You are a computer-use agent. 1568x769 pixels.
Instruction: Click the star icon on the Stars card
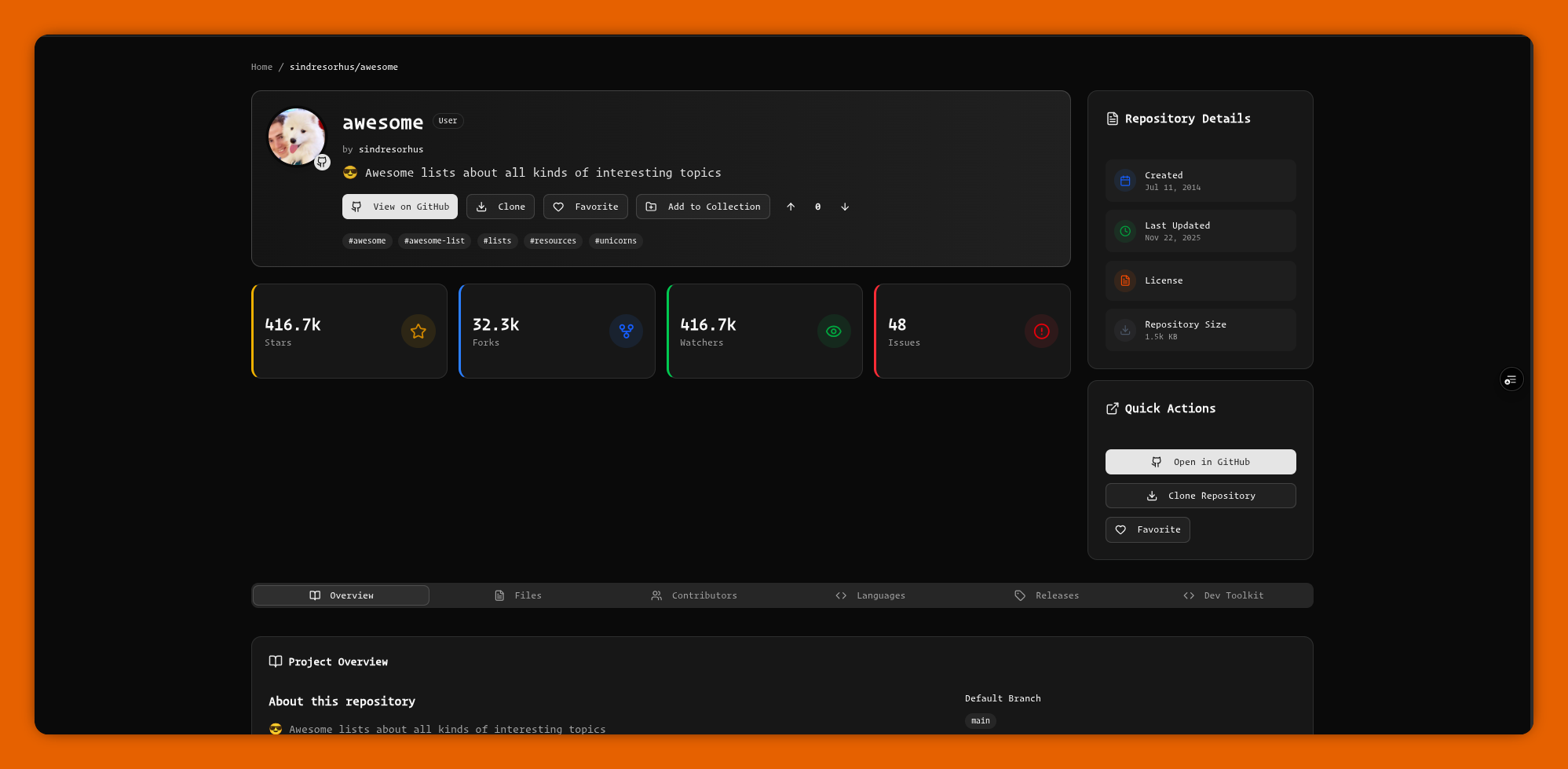418,331
